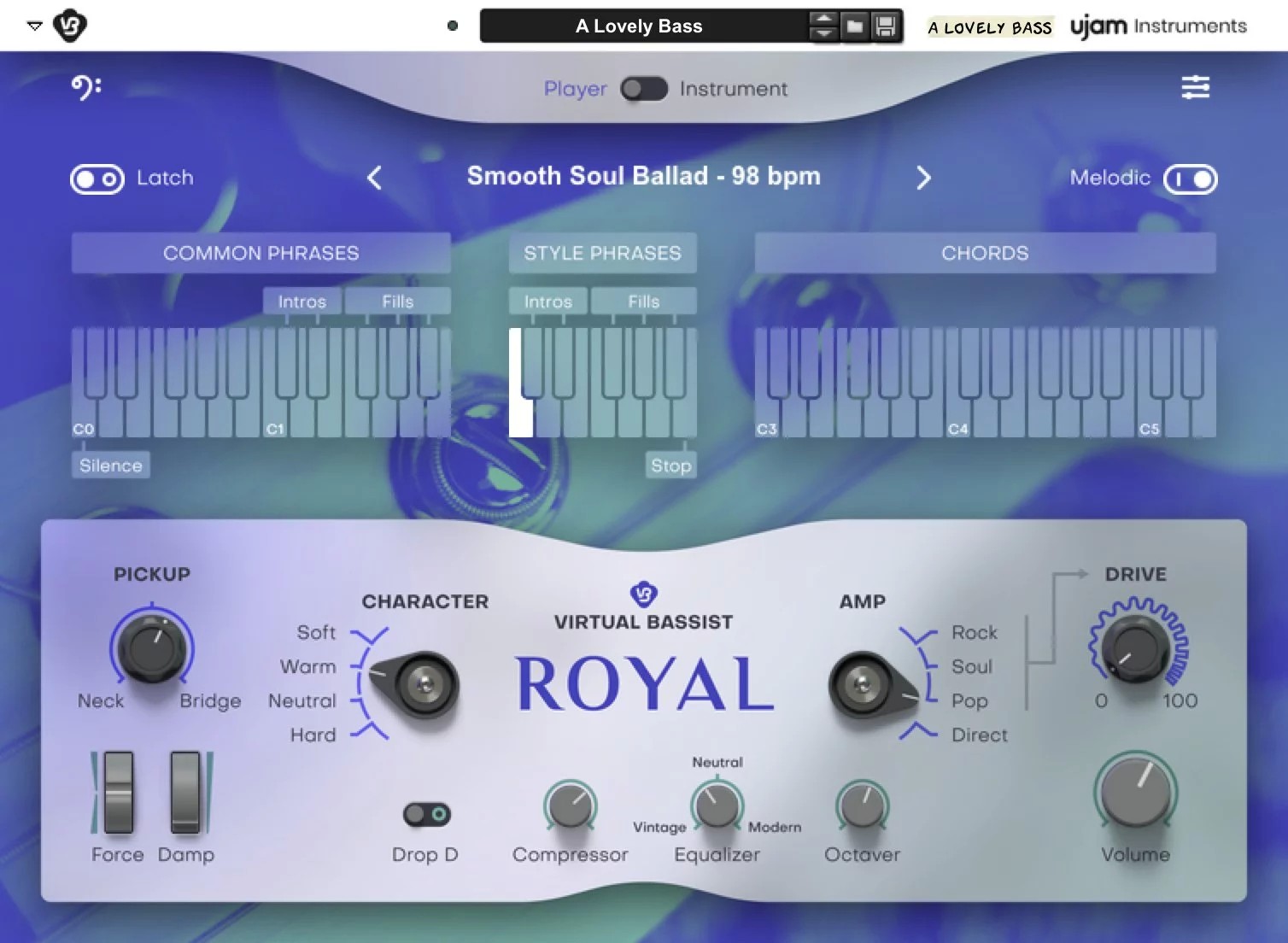Click the Compressor knob
The height and width of the screenshot is (943, 1288).
pyautogui.click(x=571, y=805)
